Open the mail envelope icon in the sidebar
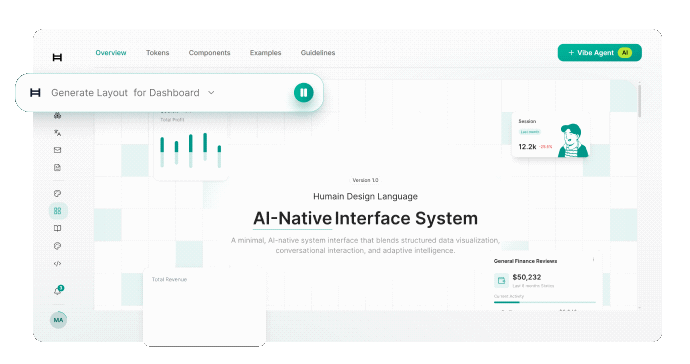The image size is (690, 364). point(57,150)
